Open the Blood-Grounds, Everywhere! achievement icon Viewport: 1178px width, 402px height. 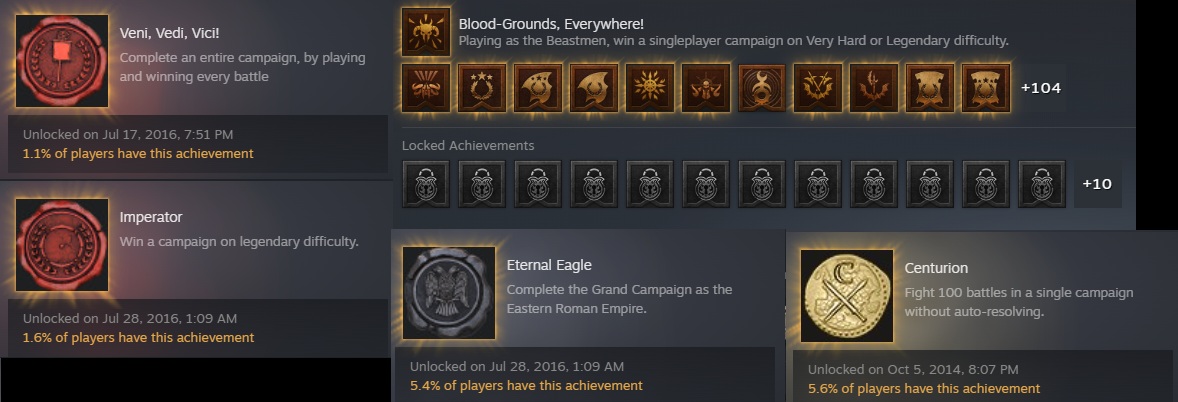click(426, 32)
